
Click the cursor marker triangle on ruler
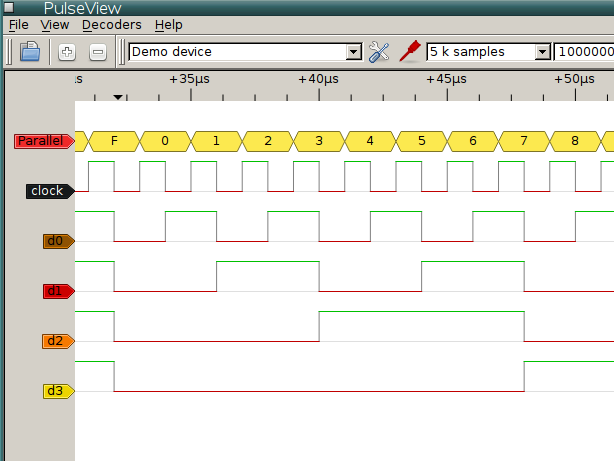(x=118, y=97)
